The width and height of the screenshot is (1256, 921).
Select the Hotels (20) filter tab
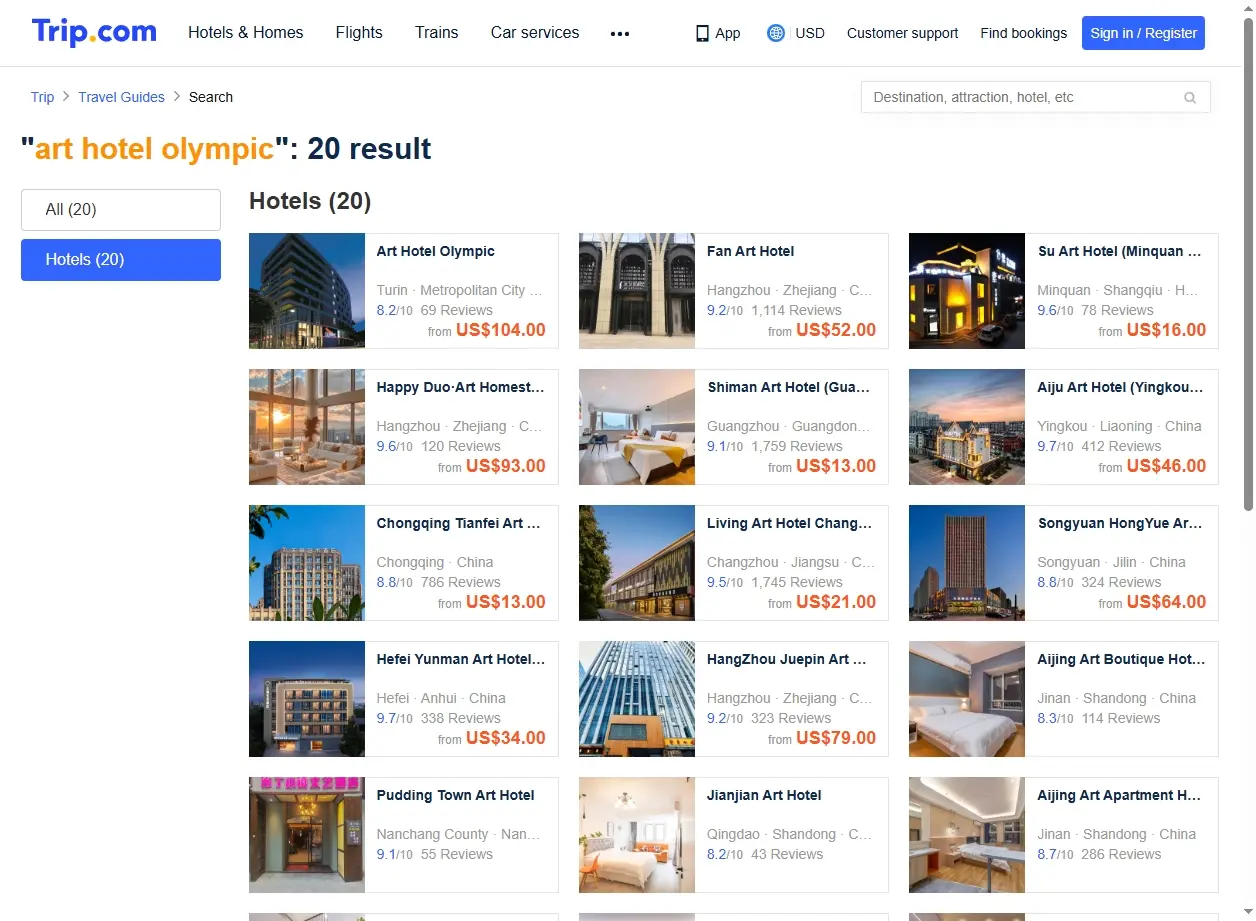tap(121, 260)
